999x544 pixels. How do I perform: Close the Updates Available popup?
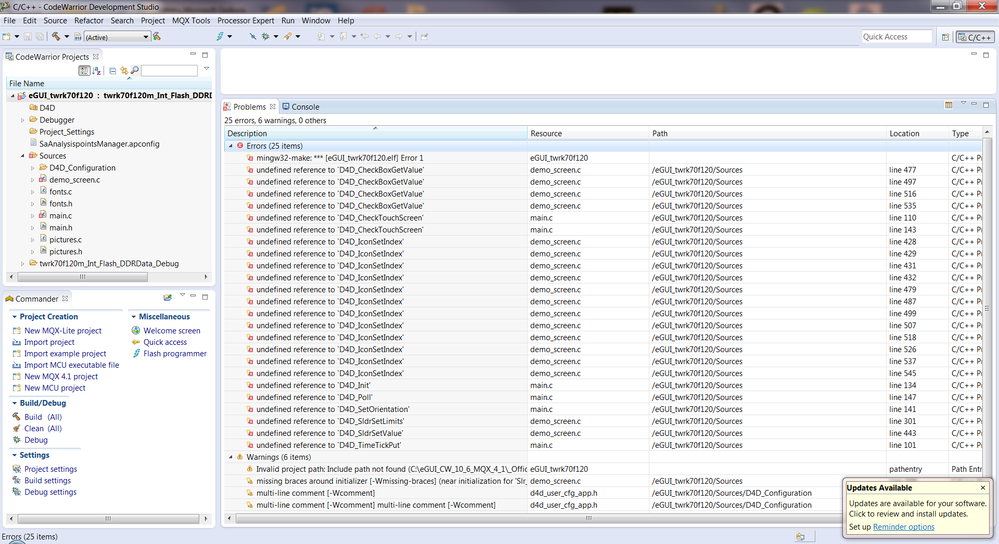982,487
